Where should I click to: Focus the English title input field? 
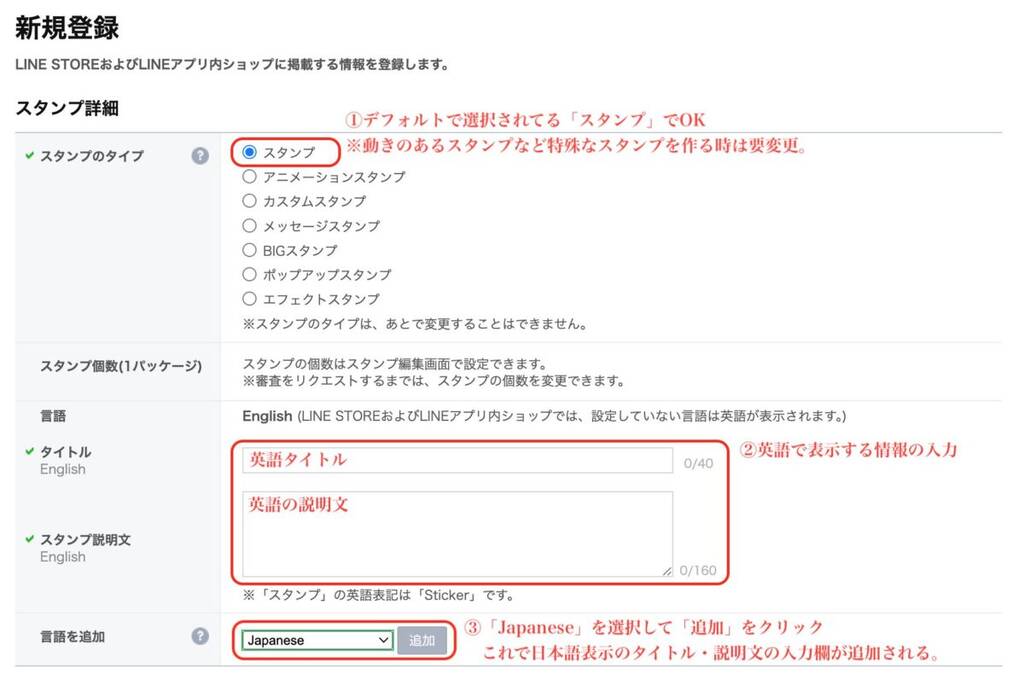click(458, 460)
